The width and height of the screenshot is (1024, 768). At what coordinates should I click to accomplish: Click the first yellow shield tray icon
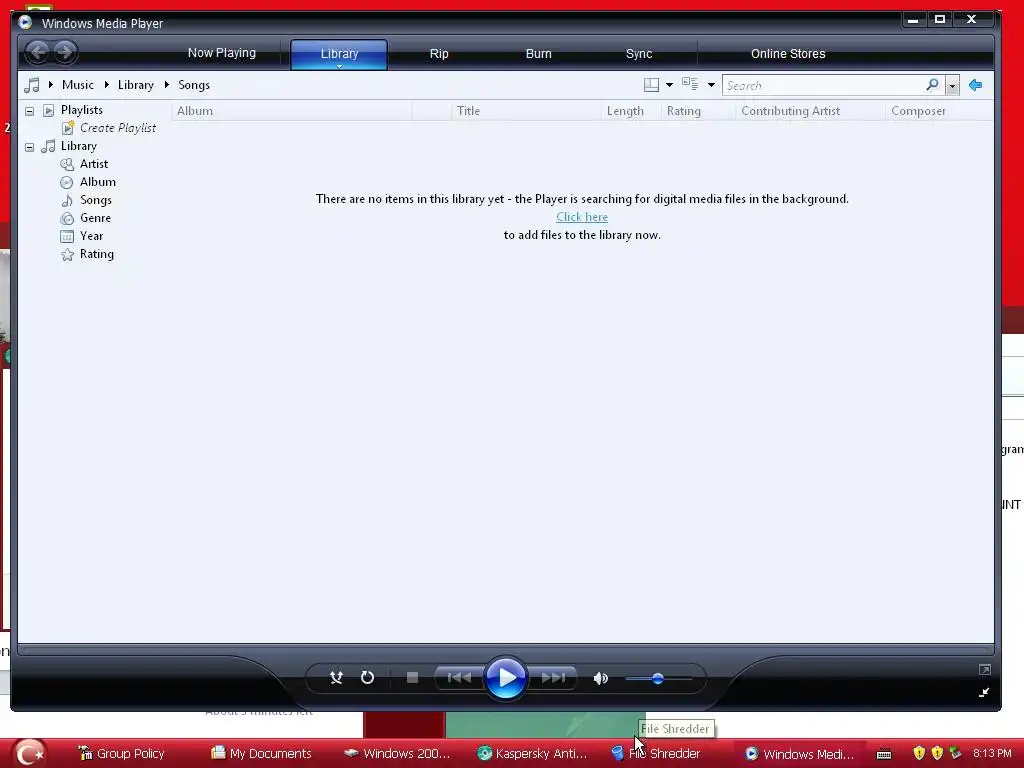(x=919, y=753)
